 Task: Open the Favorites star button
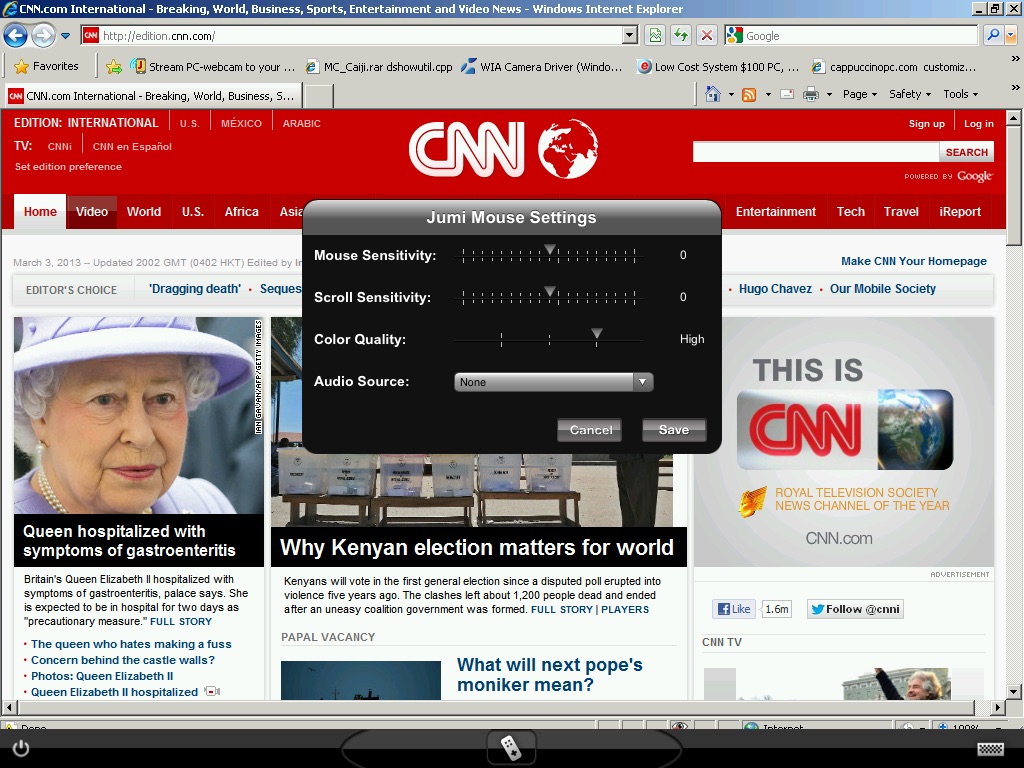[46, 66]
